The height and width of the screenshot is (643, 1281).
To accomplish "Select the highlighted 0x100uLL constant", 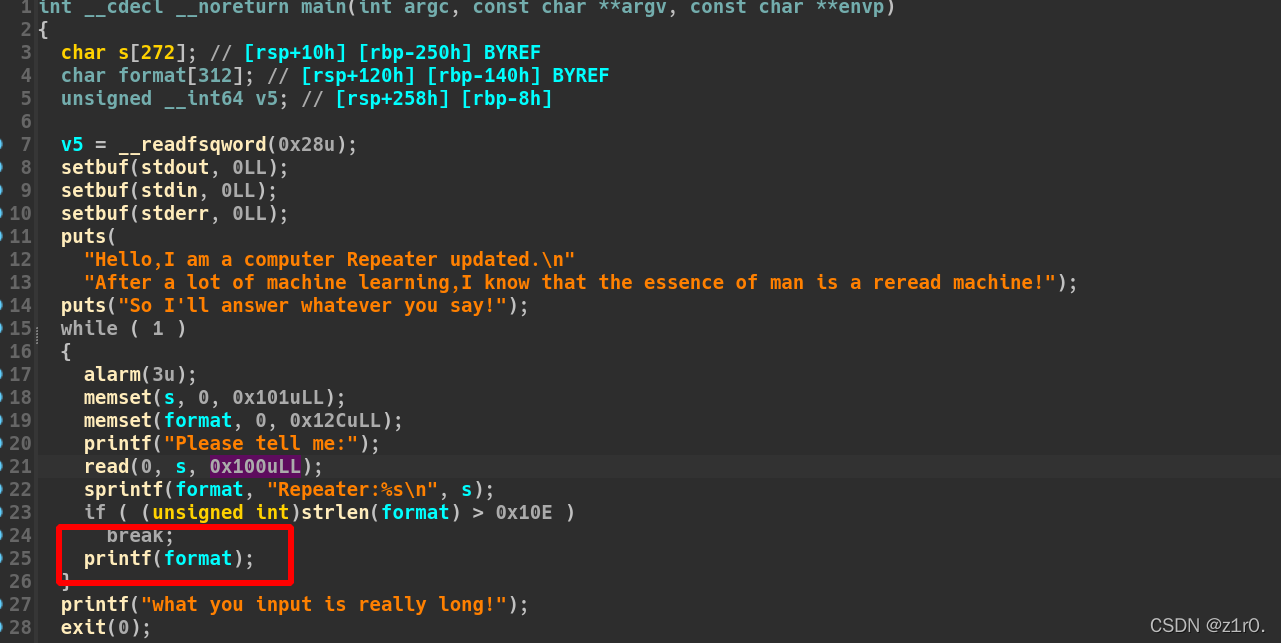I will tap(255, 466).
